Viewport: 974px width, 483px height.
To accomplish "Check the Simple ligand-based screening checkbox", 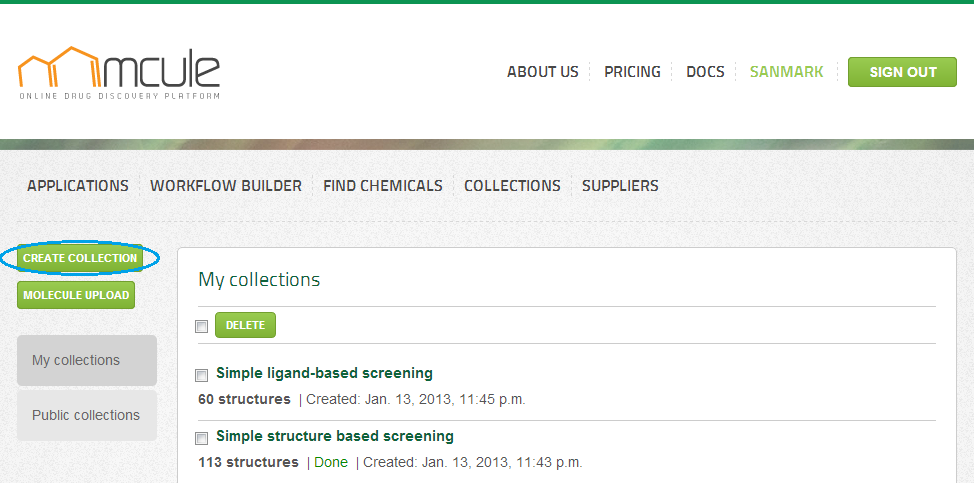I will point(202,375).
